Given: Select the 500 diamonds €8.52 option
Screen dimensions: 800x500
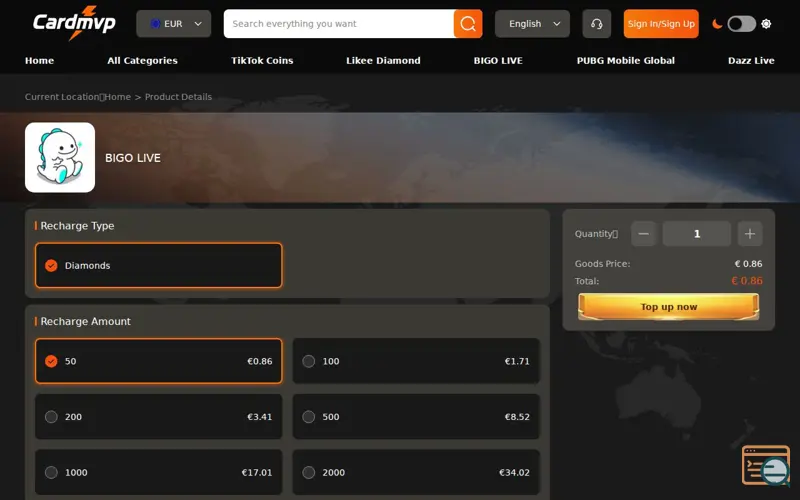Looking at the screenshot, I should tap(416, 417).
